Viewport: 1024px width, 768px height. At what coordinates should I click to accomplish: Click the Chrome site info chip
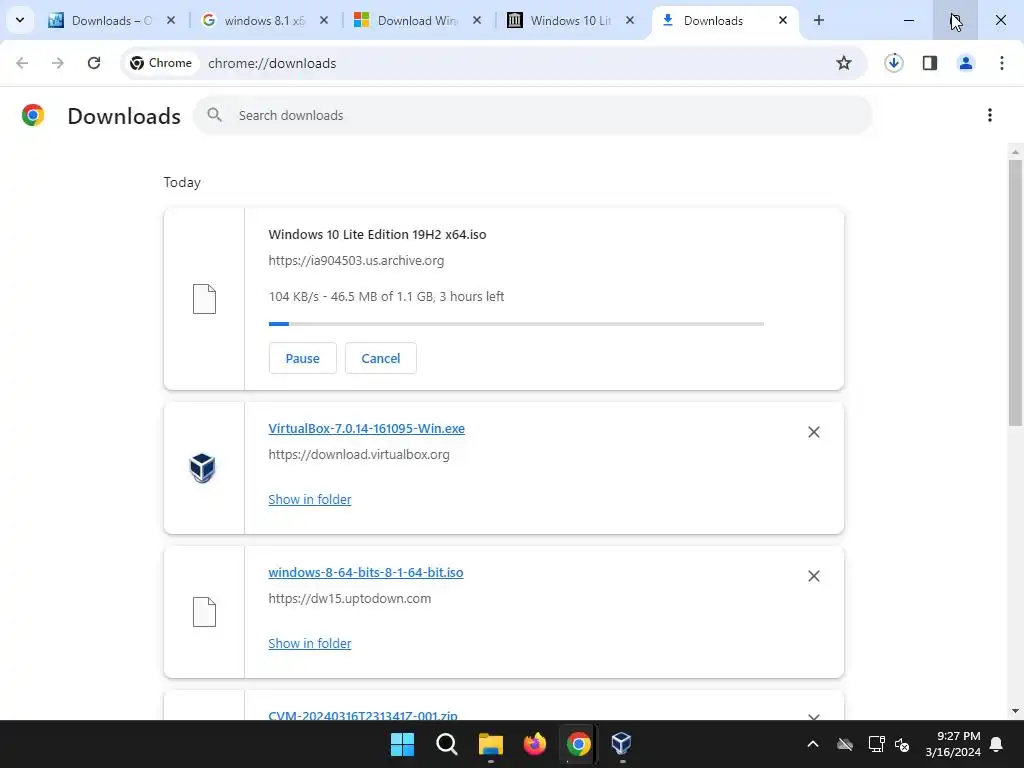click(161, 63)
